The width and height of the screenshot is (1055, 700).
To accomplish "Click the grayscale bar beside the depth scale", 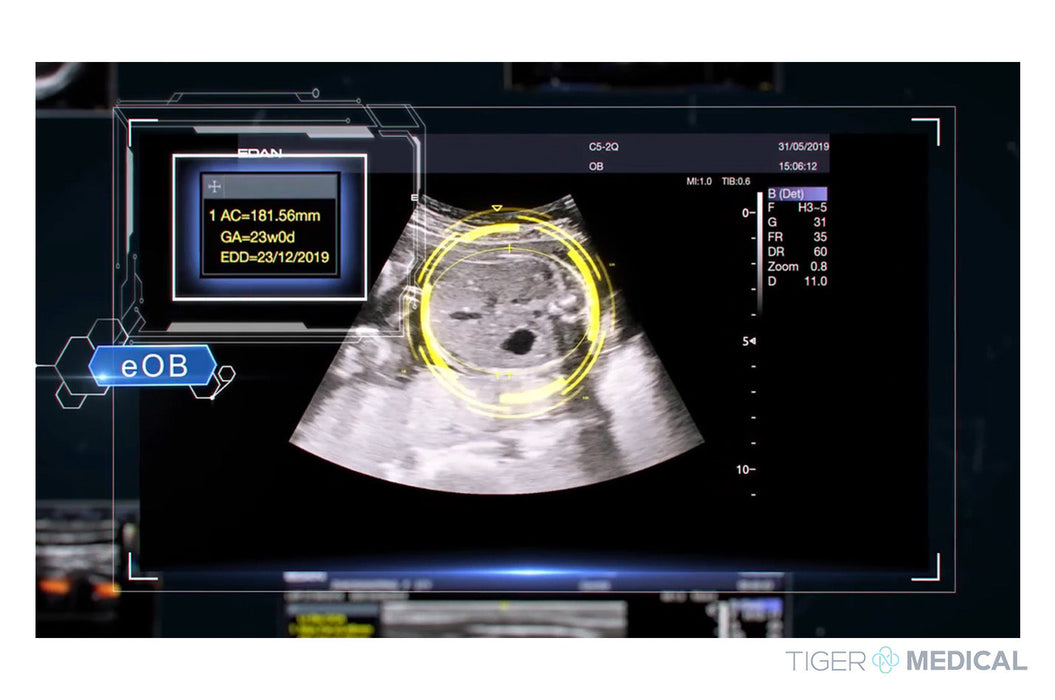I will point(760,252).
